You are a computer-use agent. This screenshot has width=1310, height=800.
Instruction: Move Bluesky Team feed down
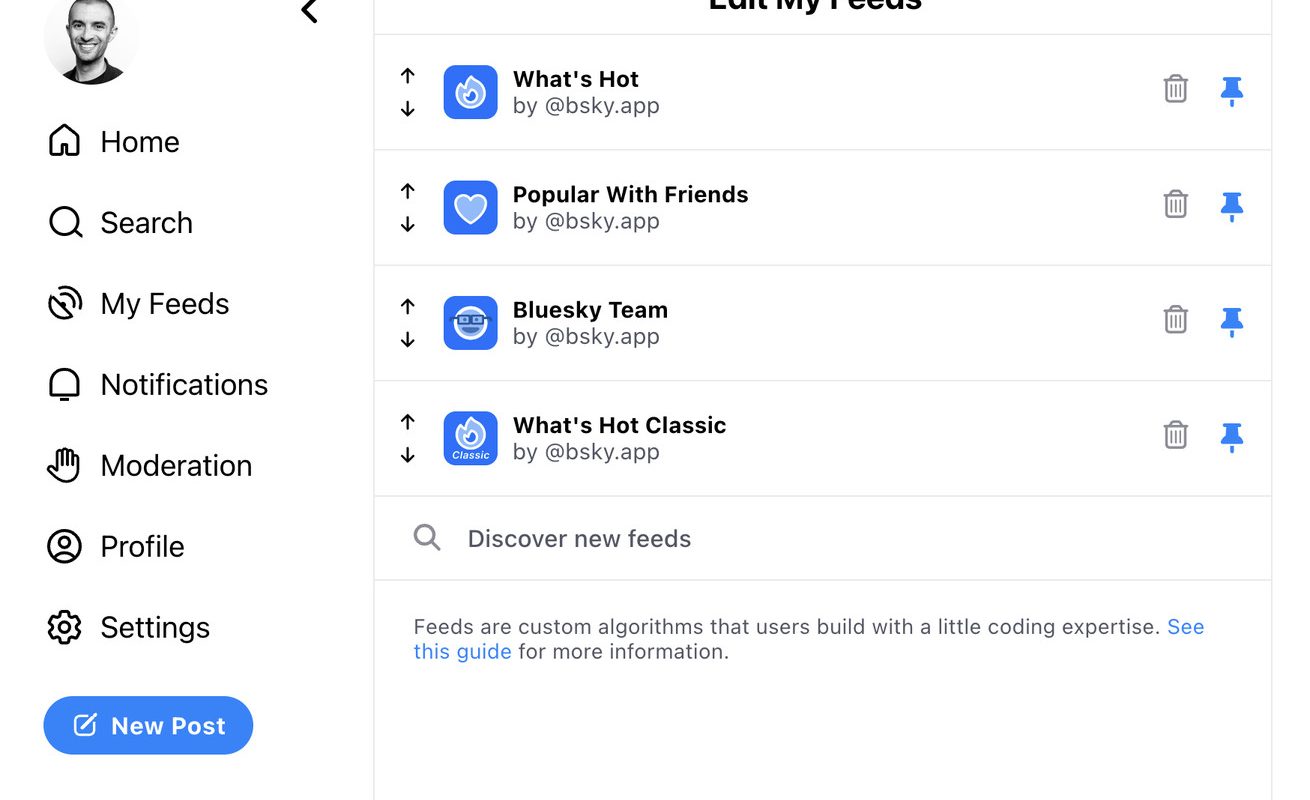click(407, 340)
